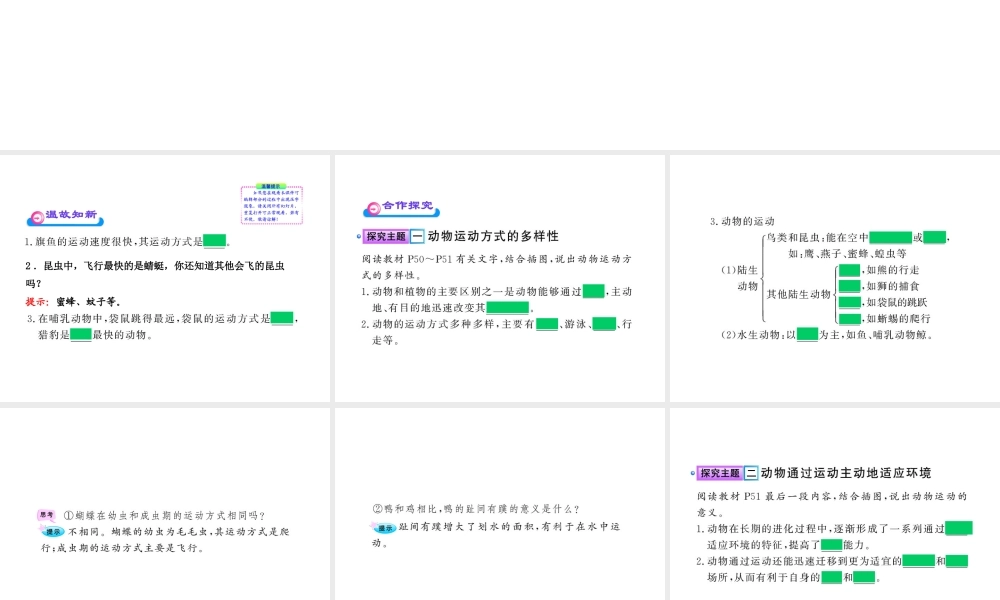Click the 探究主题 badge before 动物运动方式的多样性

point(385,237)
